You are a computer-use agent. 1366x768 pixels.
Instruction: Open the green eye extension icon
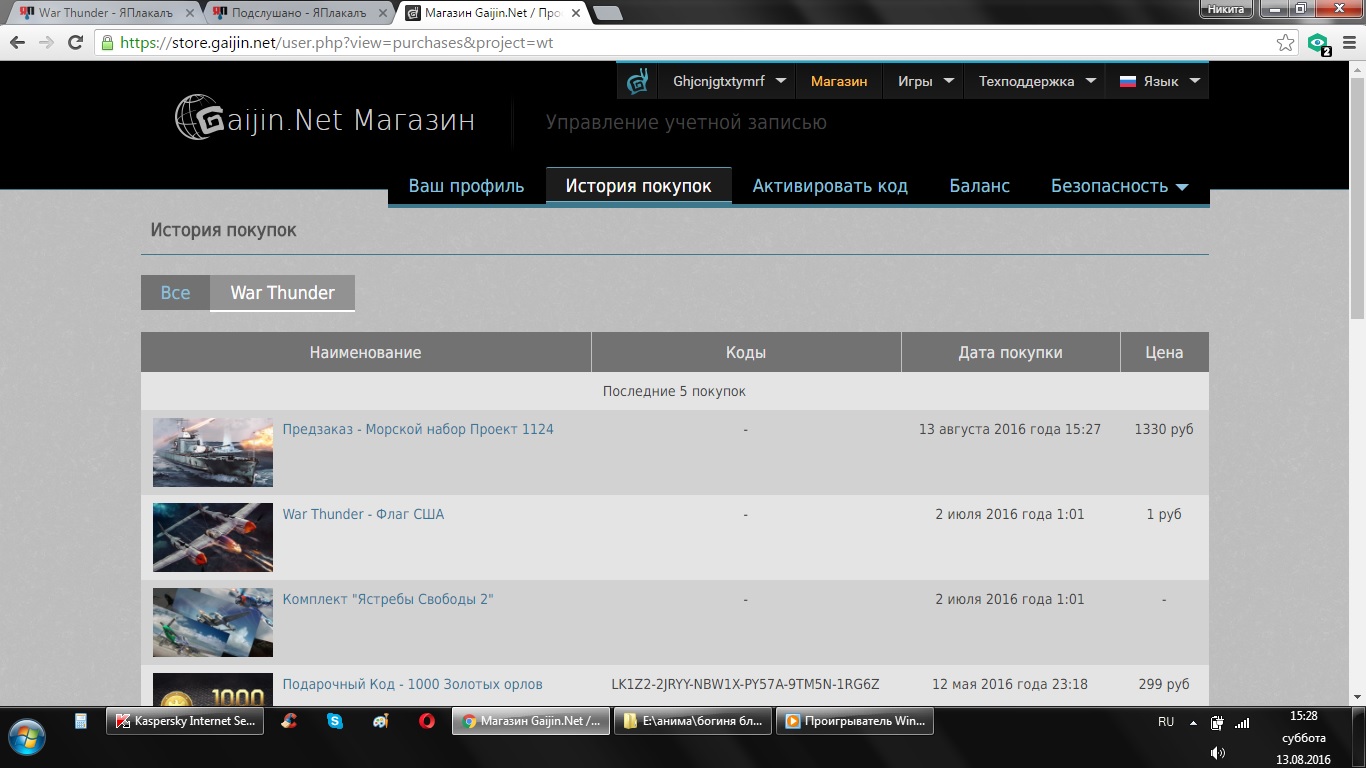pos(1319,43)
